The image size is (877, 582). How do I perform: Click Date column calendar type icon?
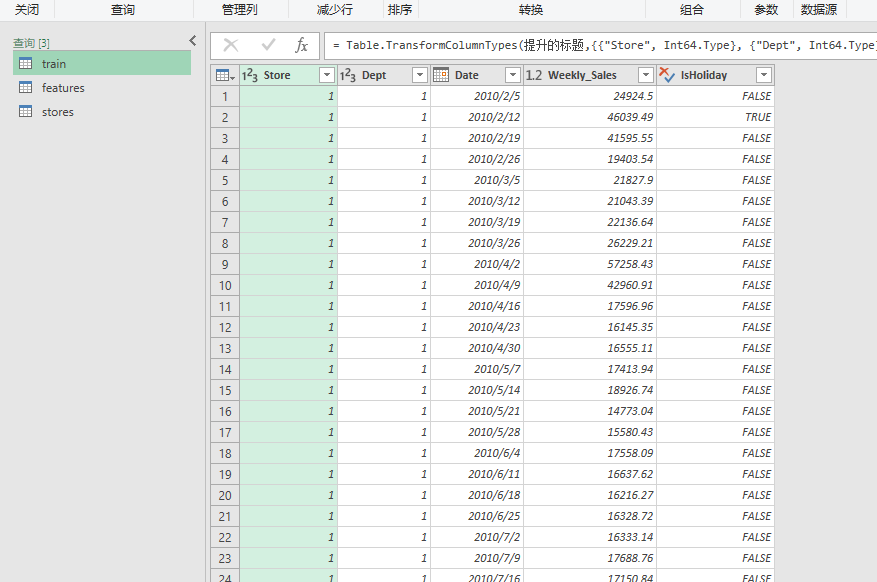coord(441,74)
